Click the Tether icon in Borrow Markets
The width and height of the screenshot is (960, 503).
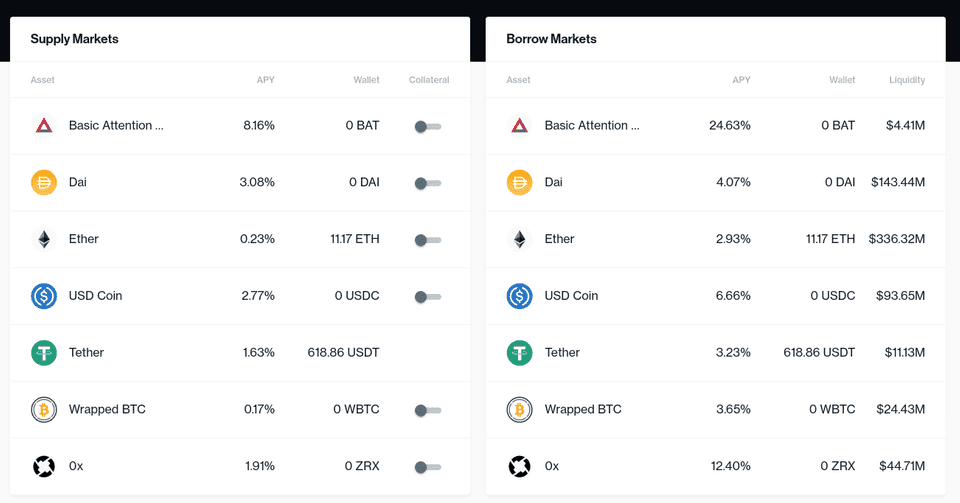click(x=519, y=353)
